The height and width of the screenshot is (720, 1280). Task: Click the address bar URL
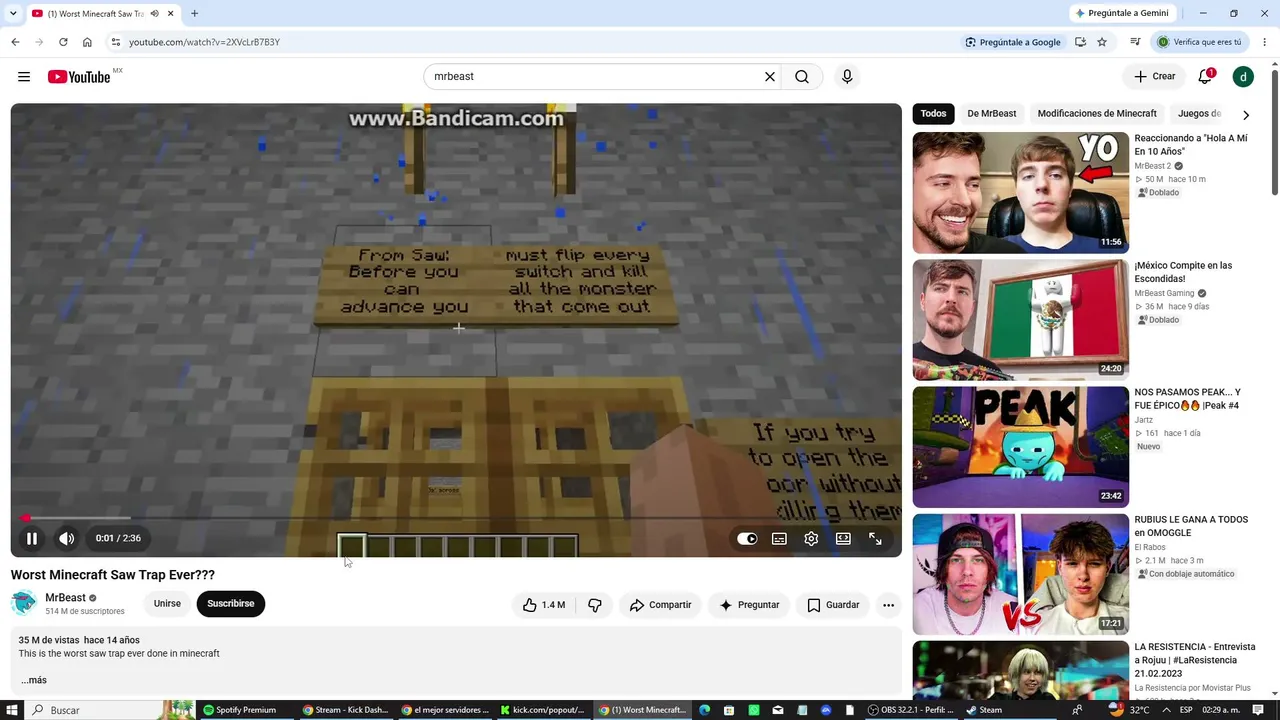click(204, 42)
